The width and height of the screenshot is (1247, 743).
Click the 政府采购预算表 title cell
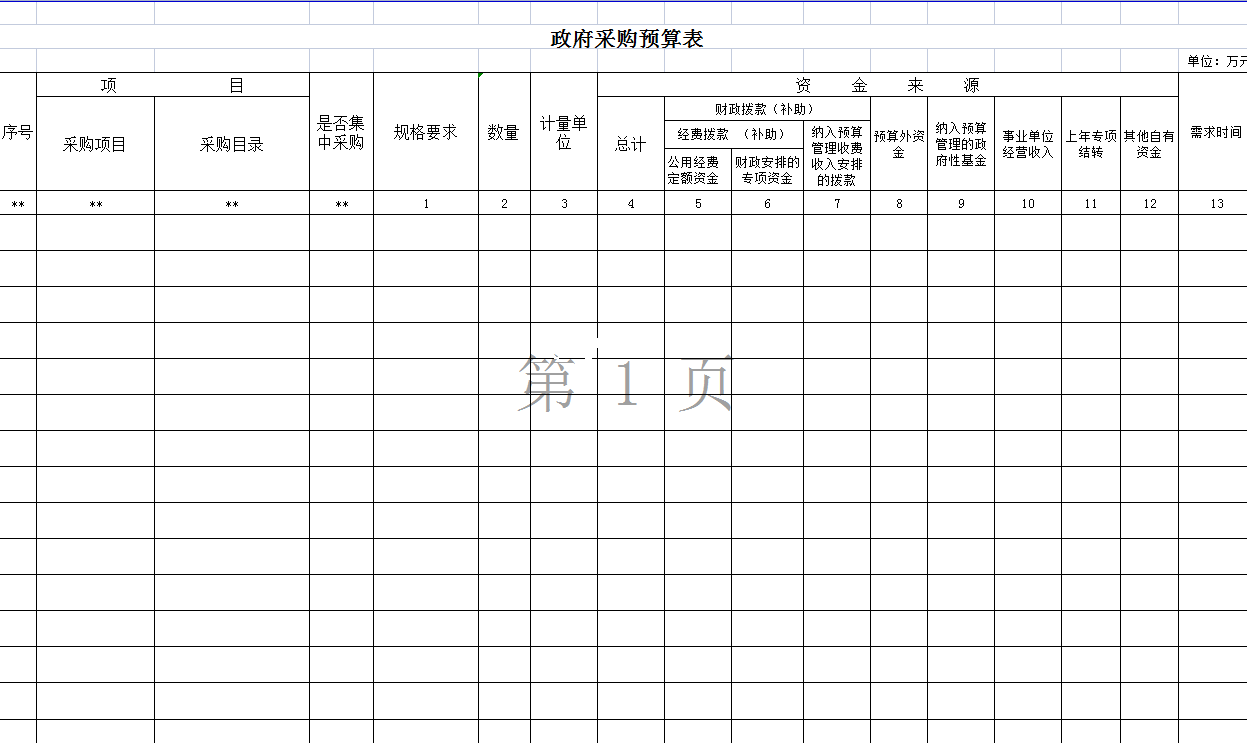(627, 39)
